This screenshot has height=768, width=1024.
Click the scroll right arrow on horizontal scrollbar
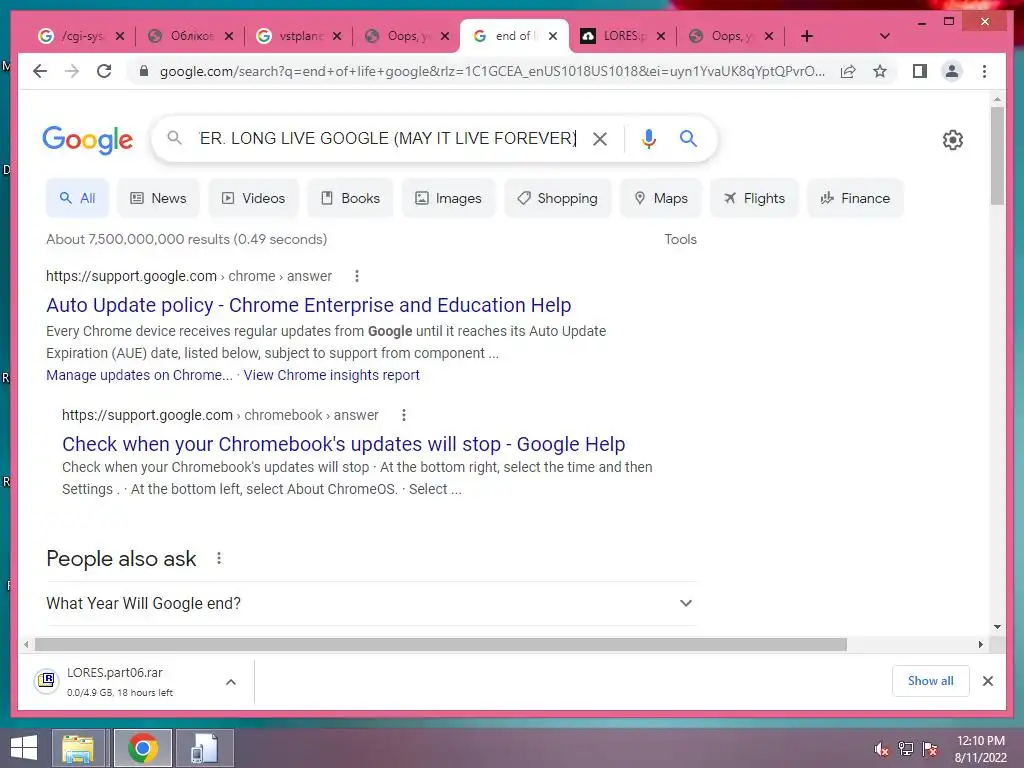pos(980,645)
